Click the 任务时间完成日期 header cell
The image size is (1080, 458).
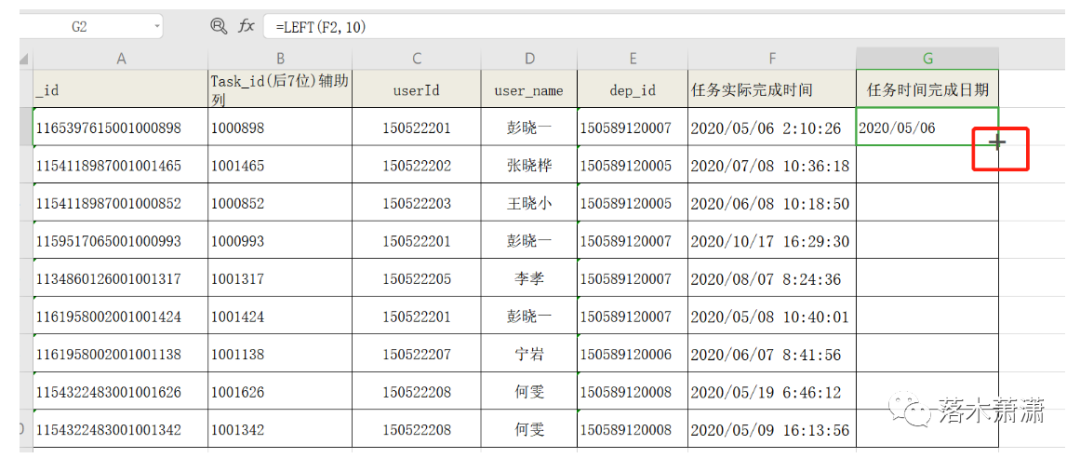coord(928,88)
